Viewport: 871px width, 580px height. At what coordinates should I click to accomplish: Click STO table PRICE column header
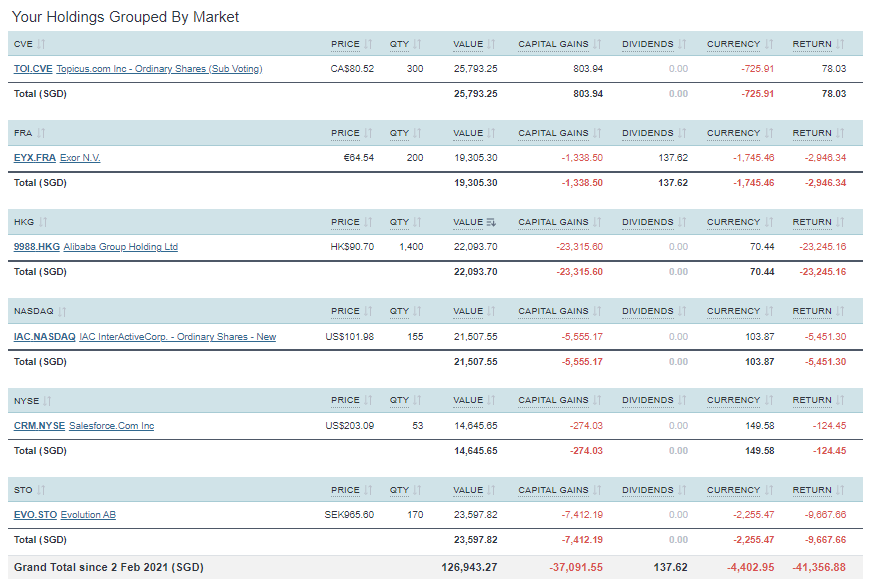tap(345, 490)
